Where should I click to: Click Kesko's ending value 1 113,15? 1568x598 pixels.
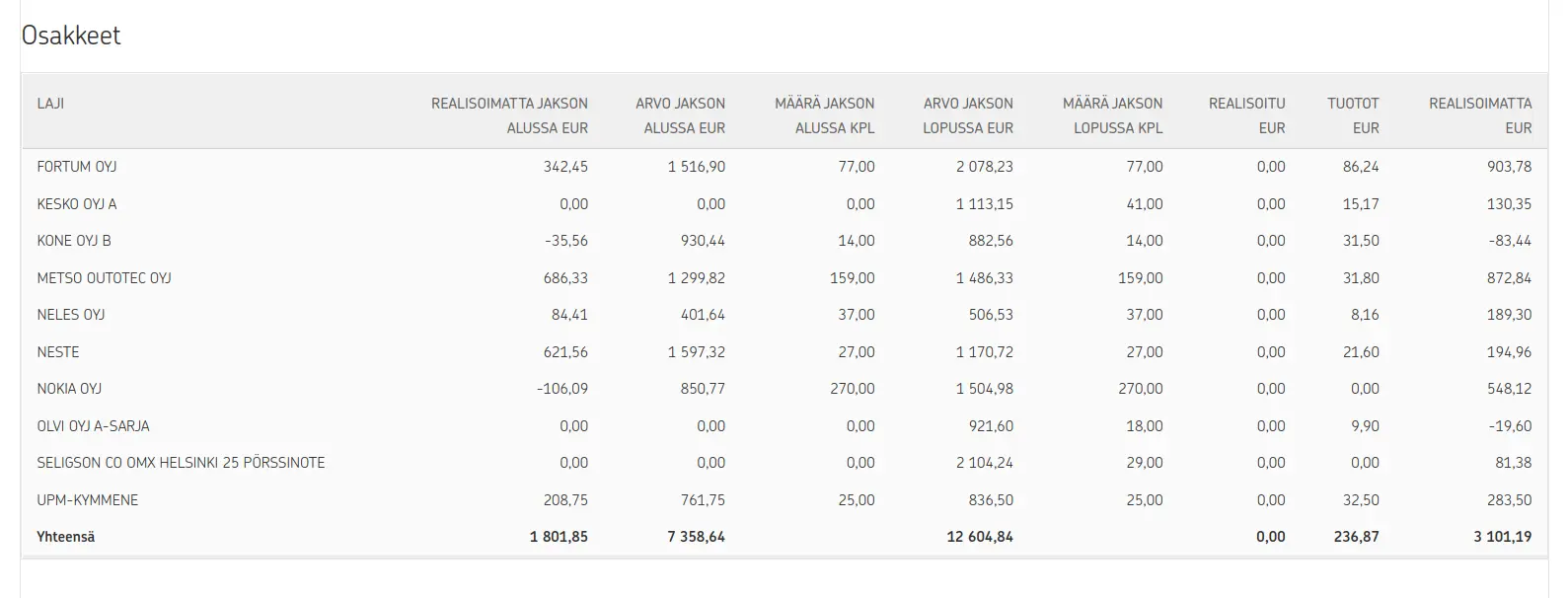tap(985, 204)
